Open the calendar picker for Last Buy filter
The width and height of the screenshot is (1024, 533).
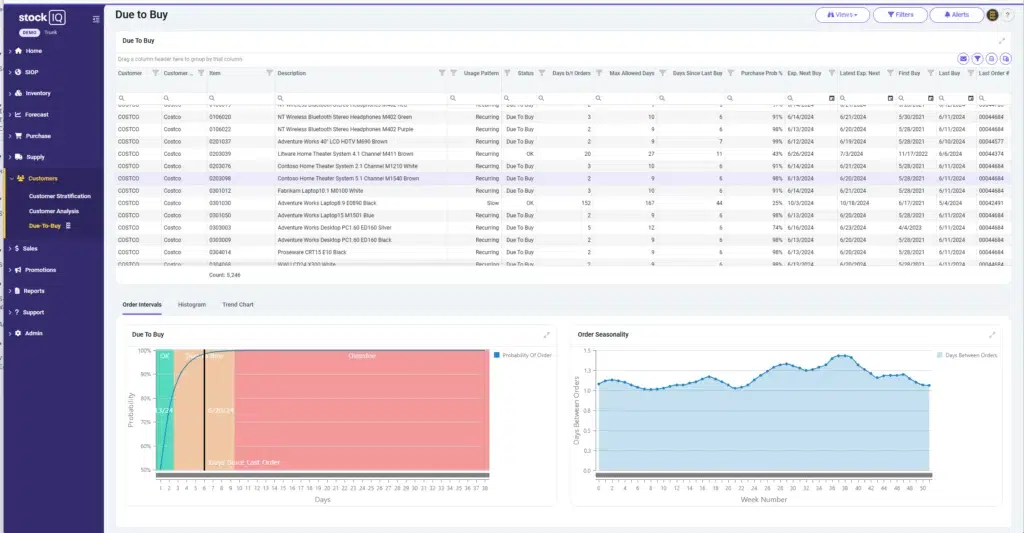[x=970, y=98]
